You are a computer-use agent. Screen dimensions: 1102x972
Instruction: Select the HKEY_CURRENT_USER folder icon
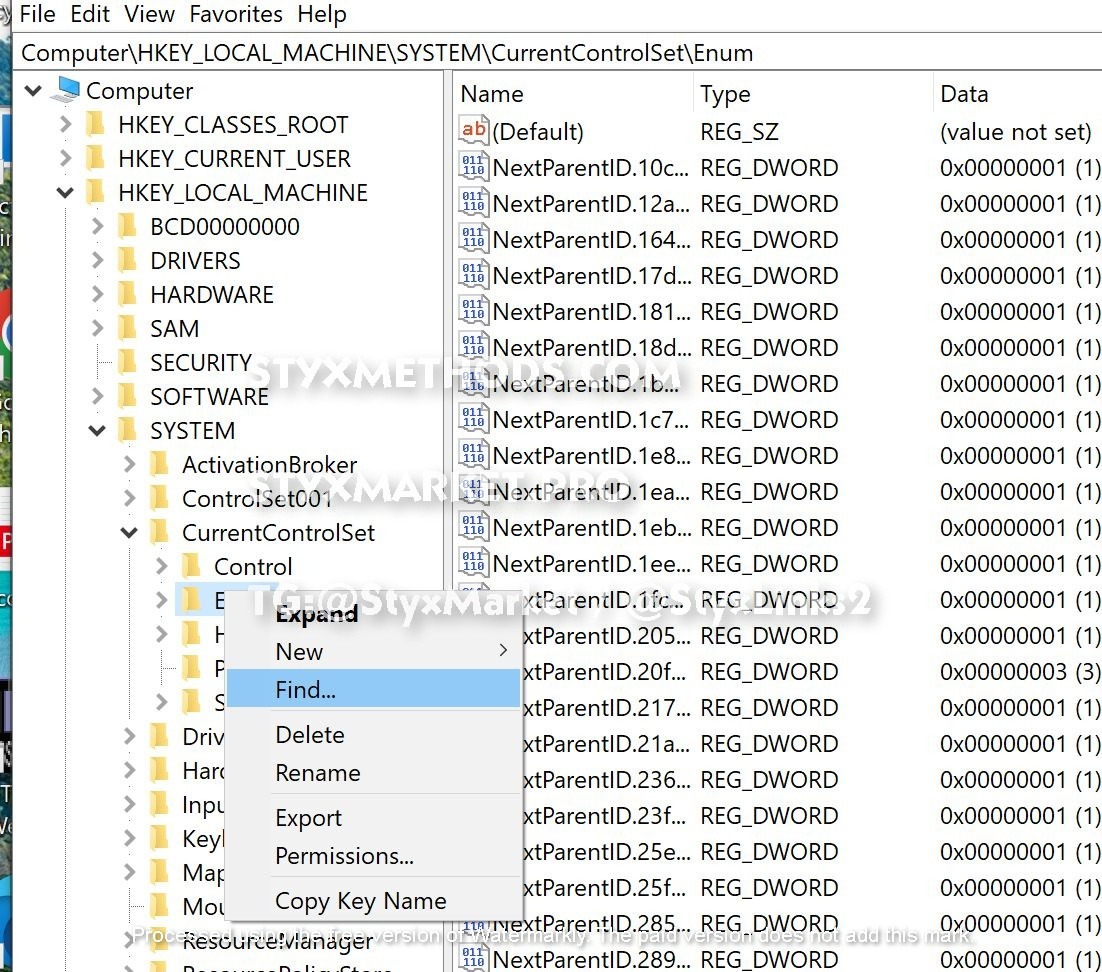click(96, 157)
